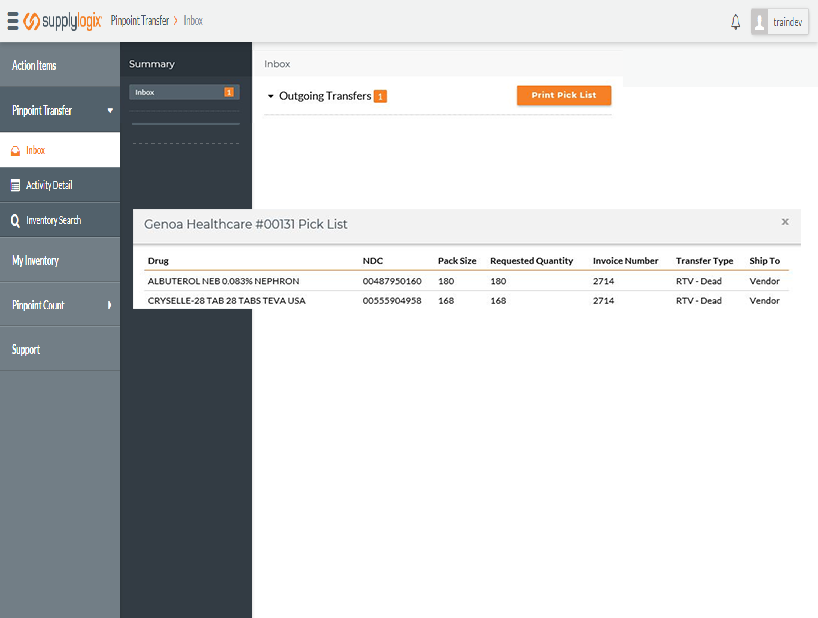
Task: Open My Inventory in sidebar
Action: tap(36, 261)
